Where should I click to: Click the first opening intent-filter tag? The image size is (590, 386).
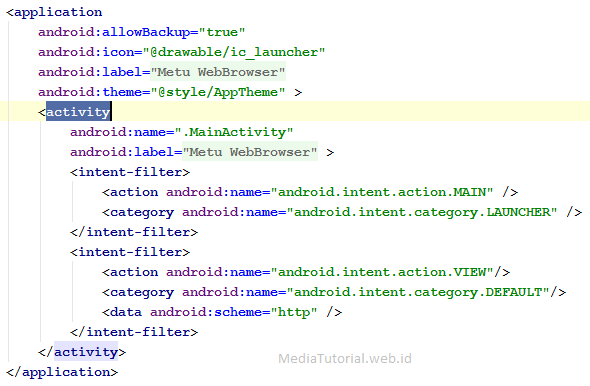[x=130, y=172]
